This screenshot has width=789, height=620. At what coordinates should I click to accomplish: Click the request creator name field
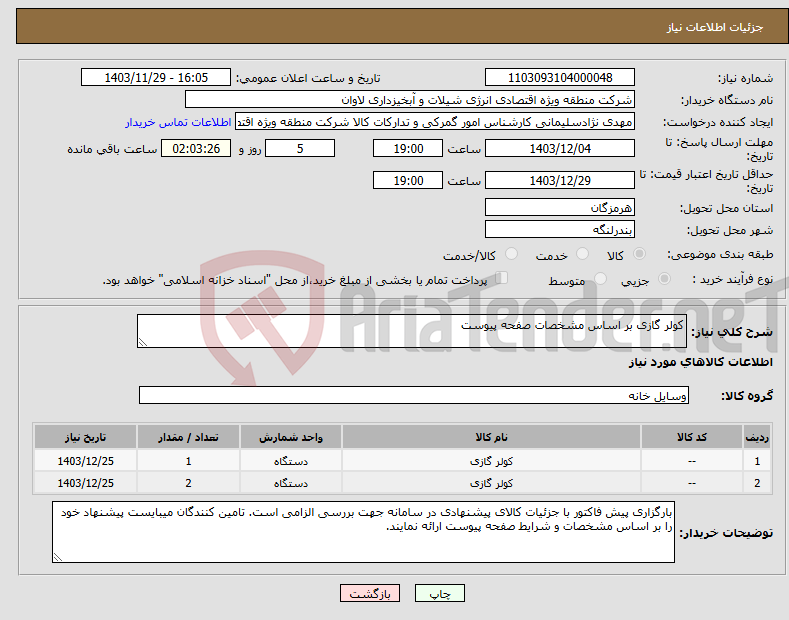435,122
